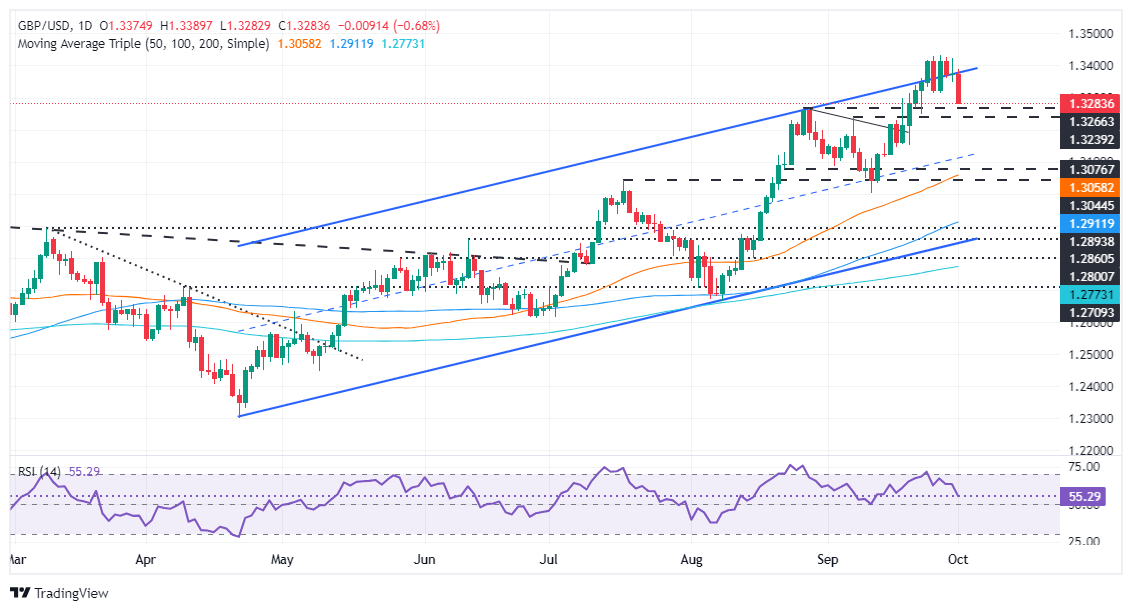This screenshot has width=1132, height=611.
Task: Click the Apr marker on the time axis
Action: click(146, 560)
